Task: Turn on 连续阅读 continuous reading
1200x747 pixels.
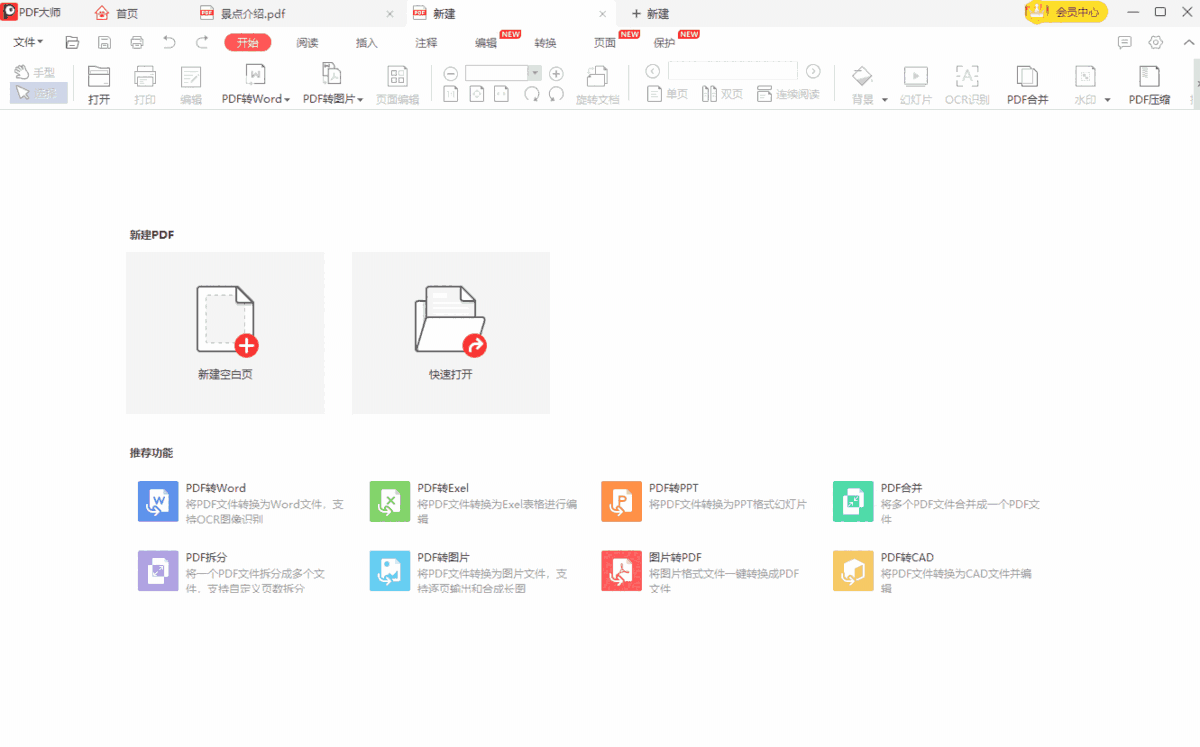Action: (x=787, y=94)
